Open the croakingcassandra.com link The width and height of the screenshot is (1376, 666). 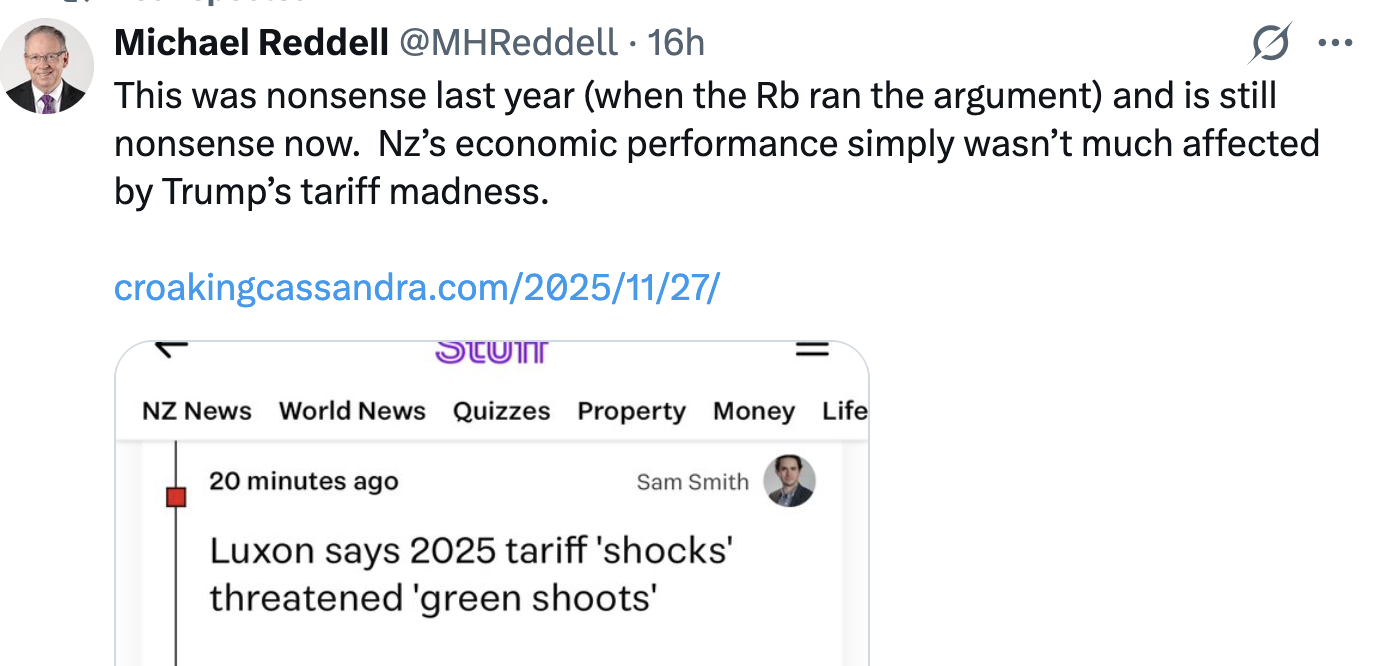[416, 288]
